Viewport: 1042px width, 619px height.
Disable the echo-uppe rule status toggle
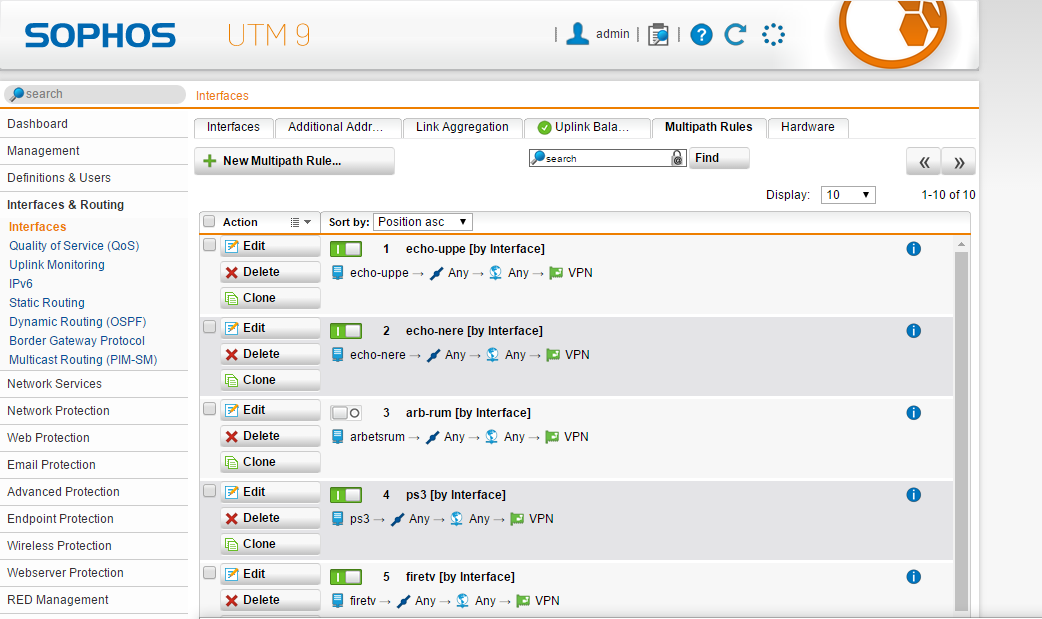[345, 248]
